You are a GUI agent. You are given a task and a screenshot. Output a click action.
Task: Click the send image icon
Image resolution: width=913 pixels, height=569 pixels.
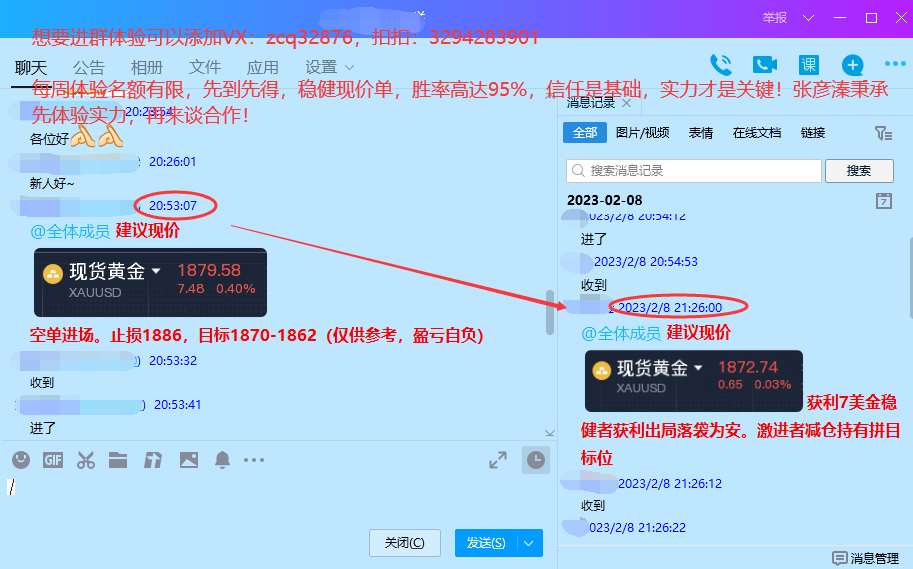(x=189, y=460)
